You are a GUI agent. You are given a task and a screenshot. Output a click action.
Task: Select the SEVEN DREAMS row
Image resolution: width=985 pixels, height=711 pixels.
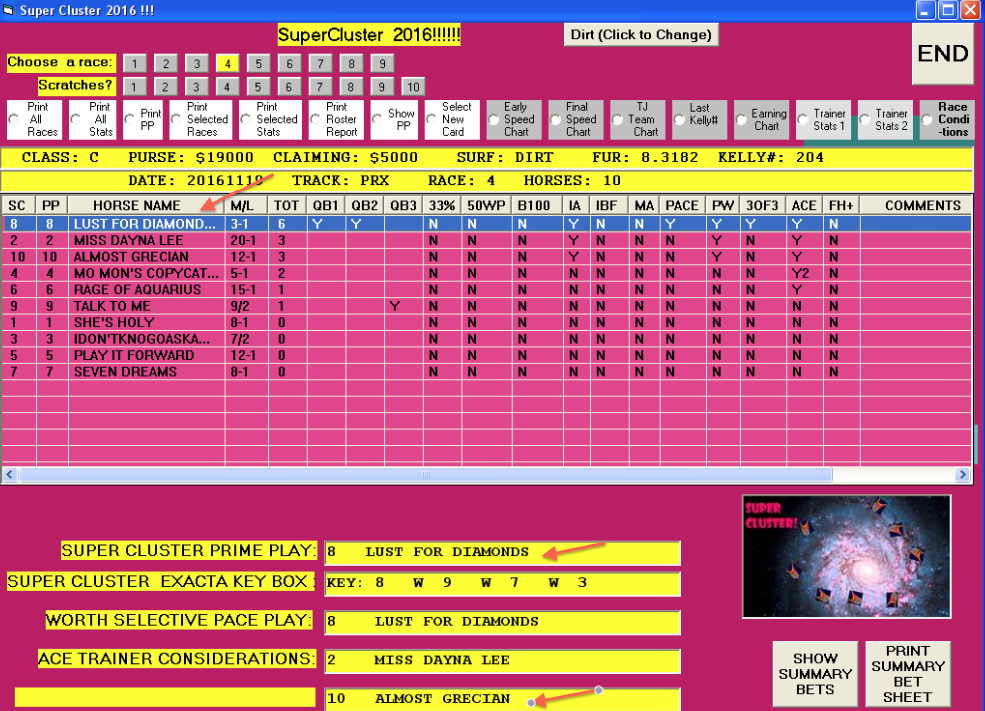[487, 372]
